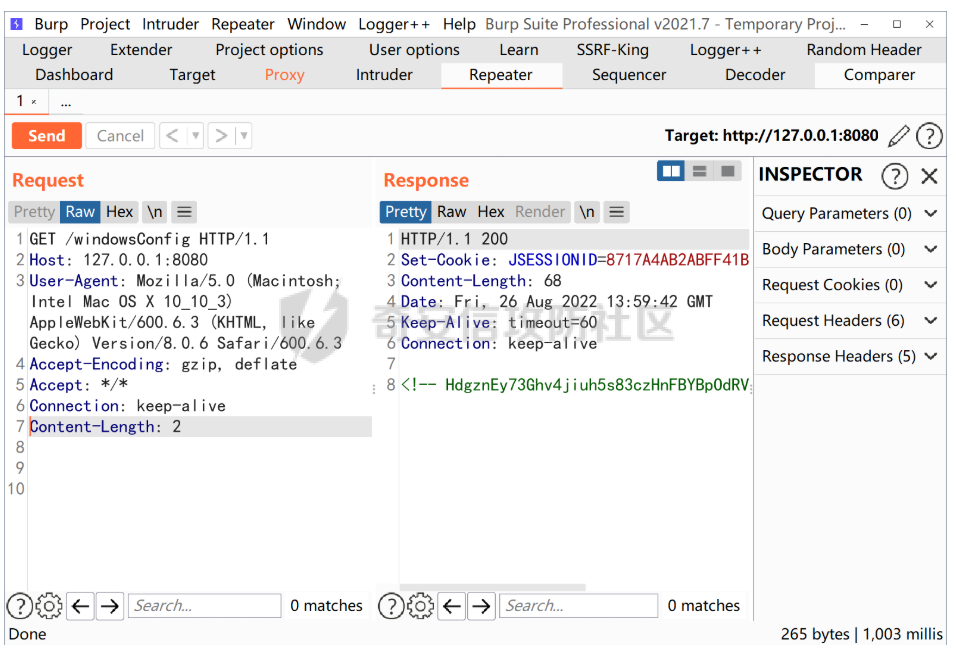Edit target with the pencil icon
958x645 pixels.
click(x=898, y=136)
